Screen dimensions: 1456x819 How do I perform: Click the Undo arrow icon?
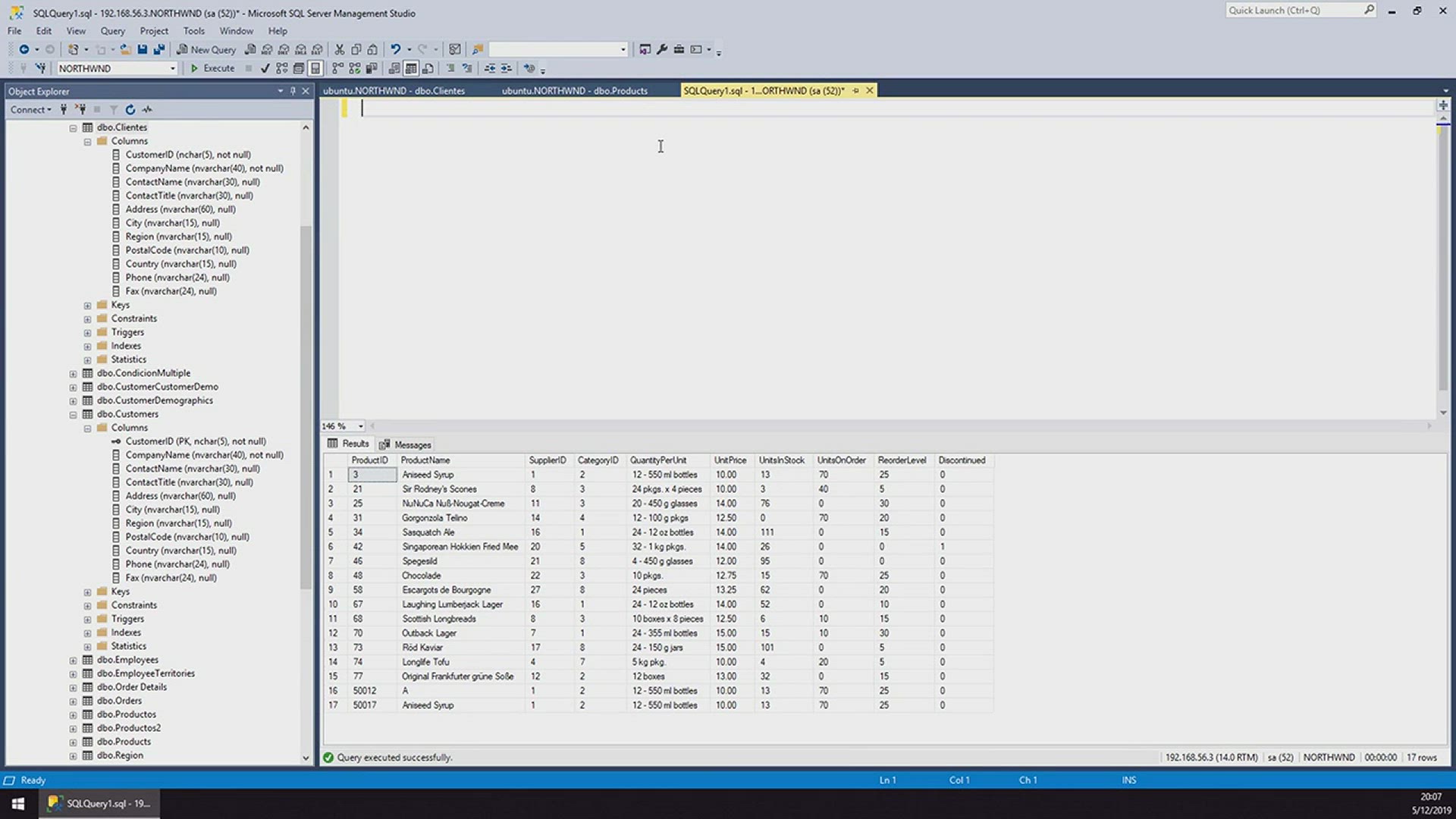[395, 49]
